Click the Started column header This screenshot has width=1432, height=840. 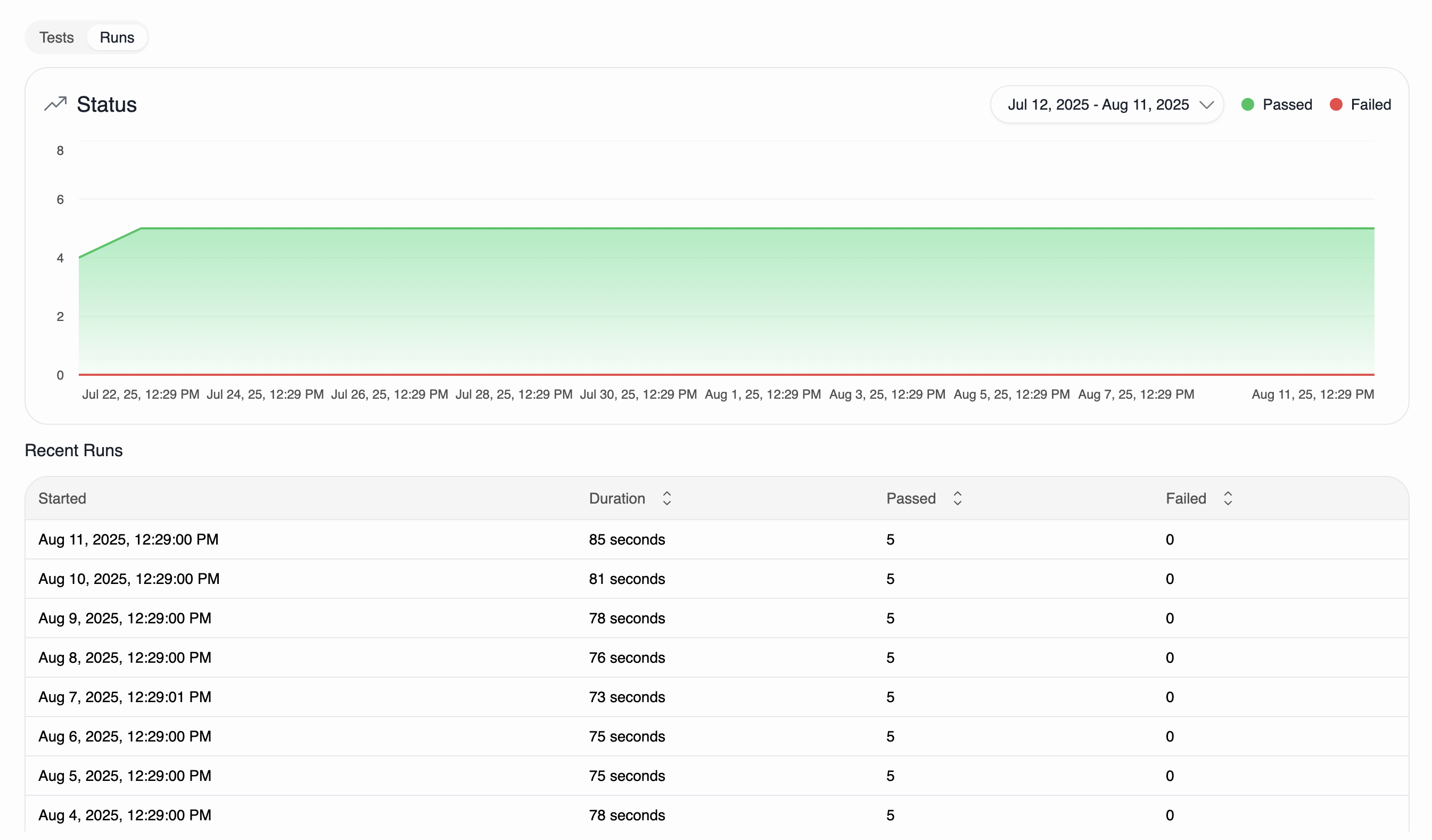pos(62,498)
